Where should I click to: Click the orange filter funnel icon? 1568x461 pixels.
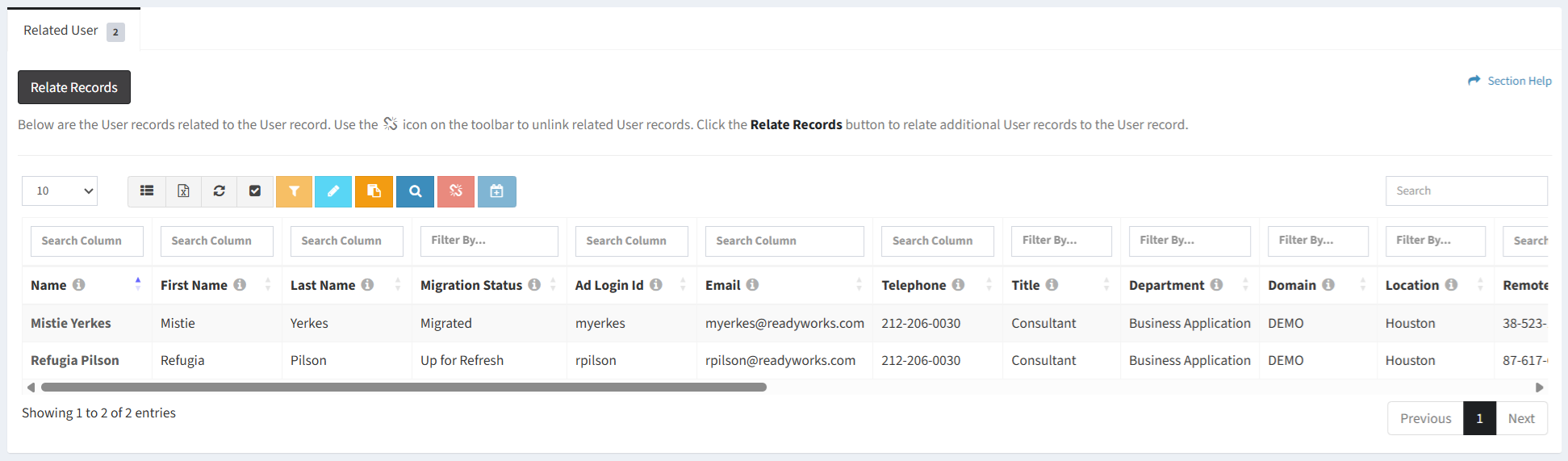pos(294,191)
